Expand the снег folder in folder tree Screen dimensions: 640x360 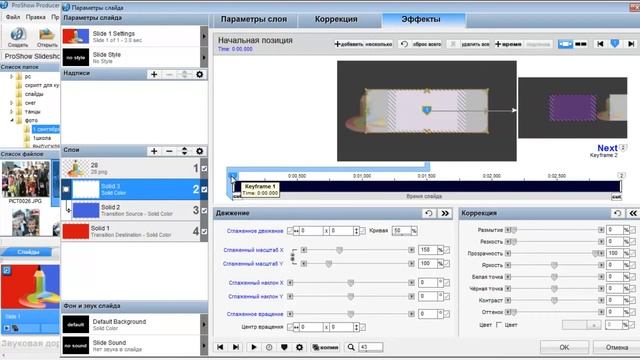[11, 103]
